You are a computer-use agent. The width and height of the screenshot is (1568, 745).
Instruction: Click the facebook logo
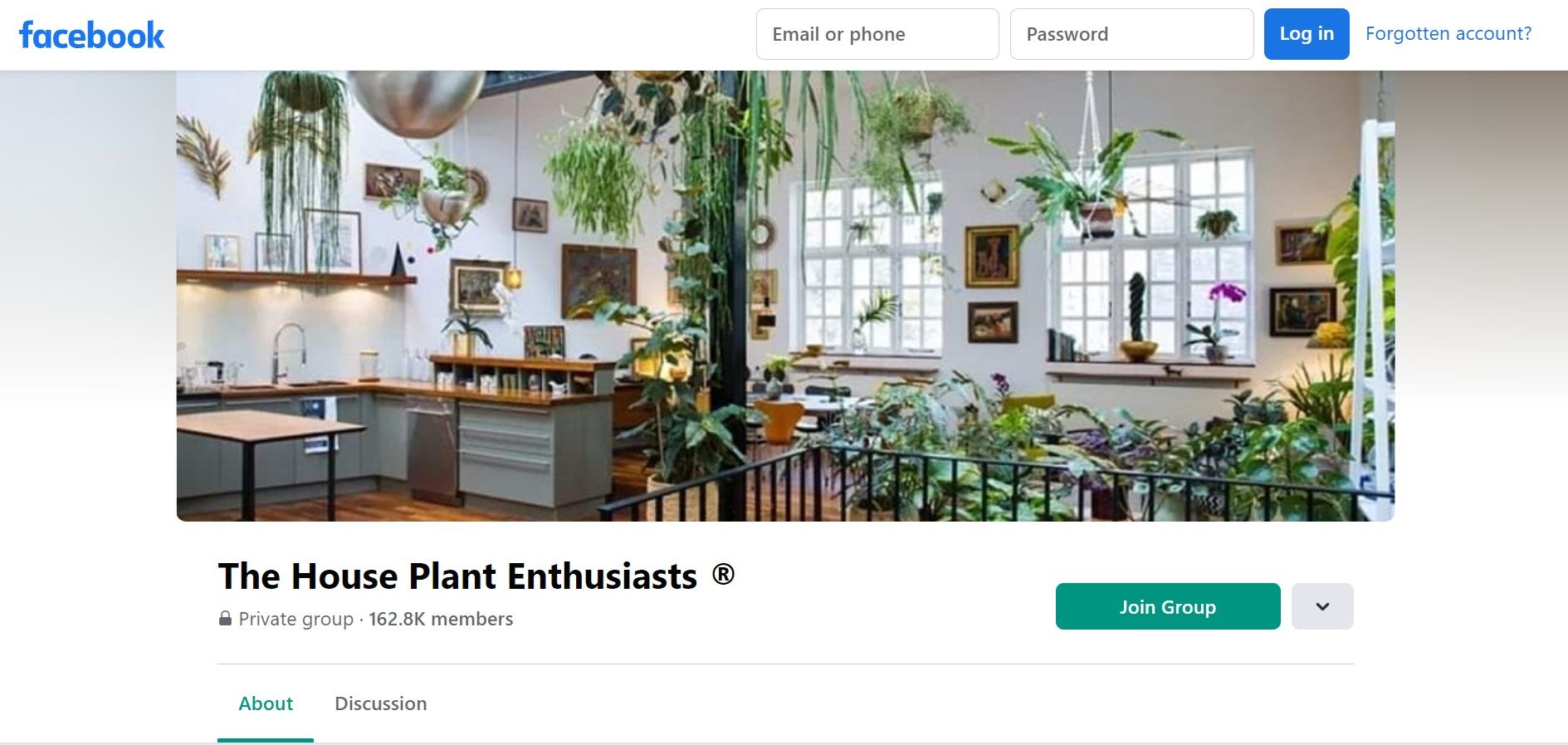[91, 35]
